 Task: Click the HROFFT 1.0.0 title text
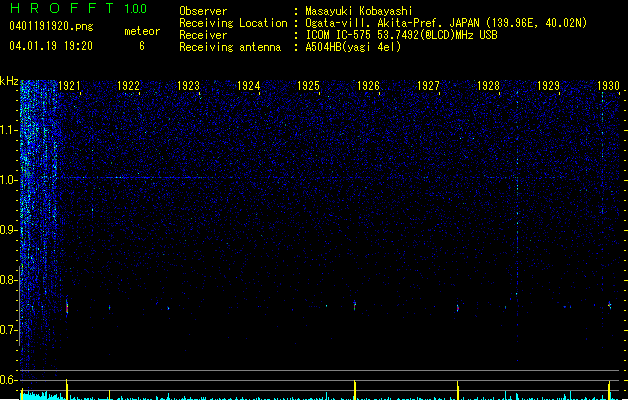pos(78,8)
